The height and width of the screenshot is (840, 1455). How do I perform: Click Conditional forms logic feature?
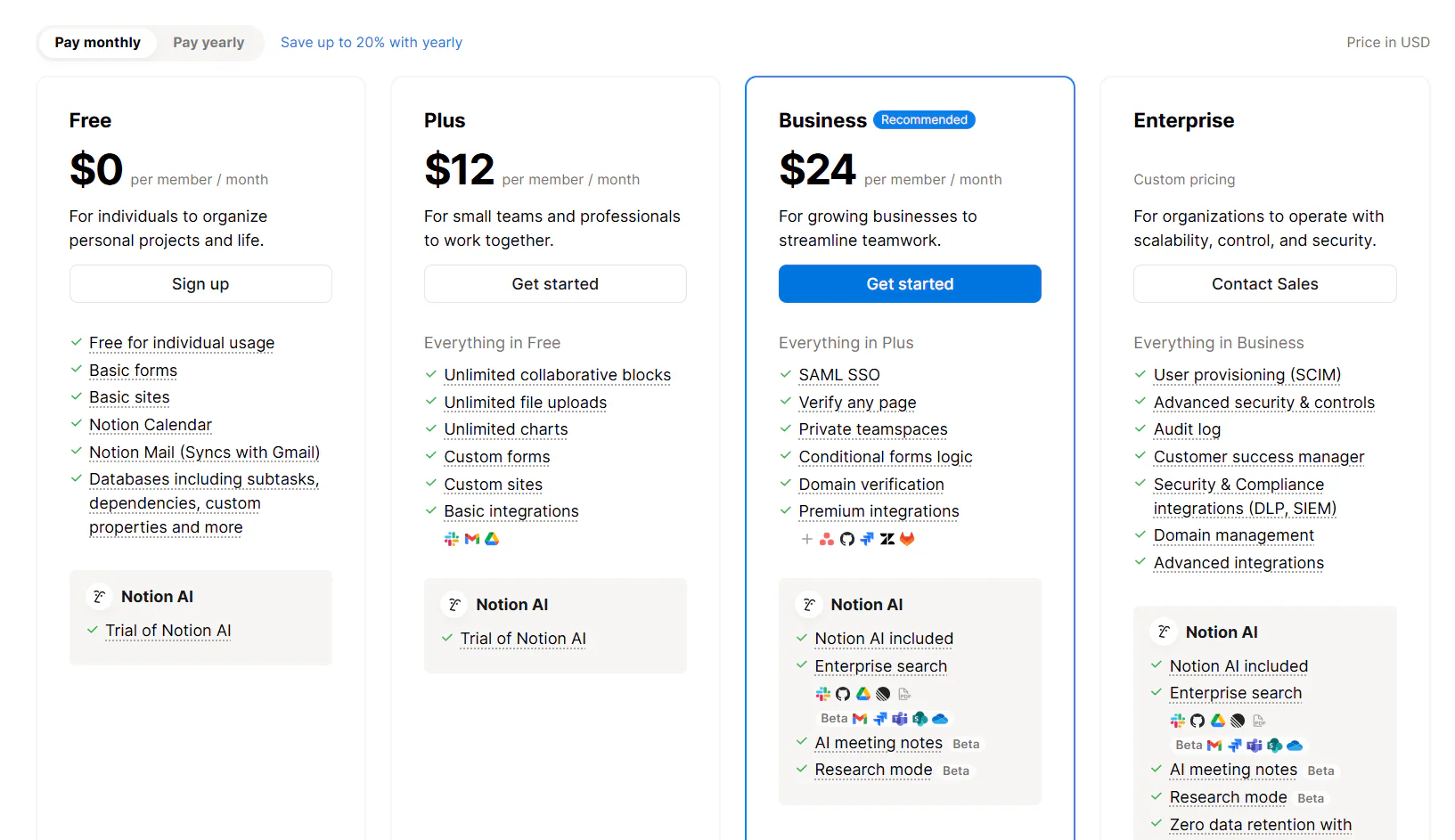[886, 457]
